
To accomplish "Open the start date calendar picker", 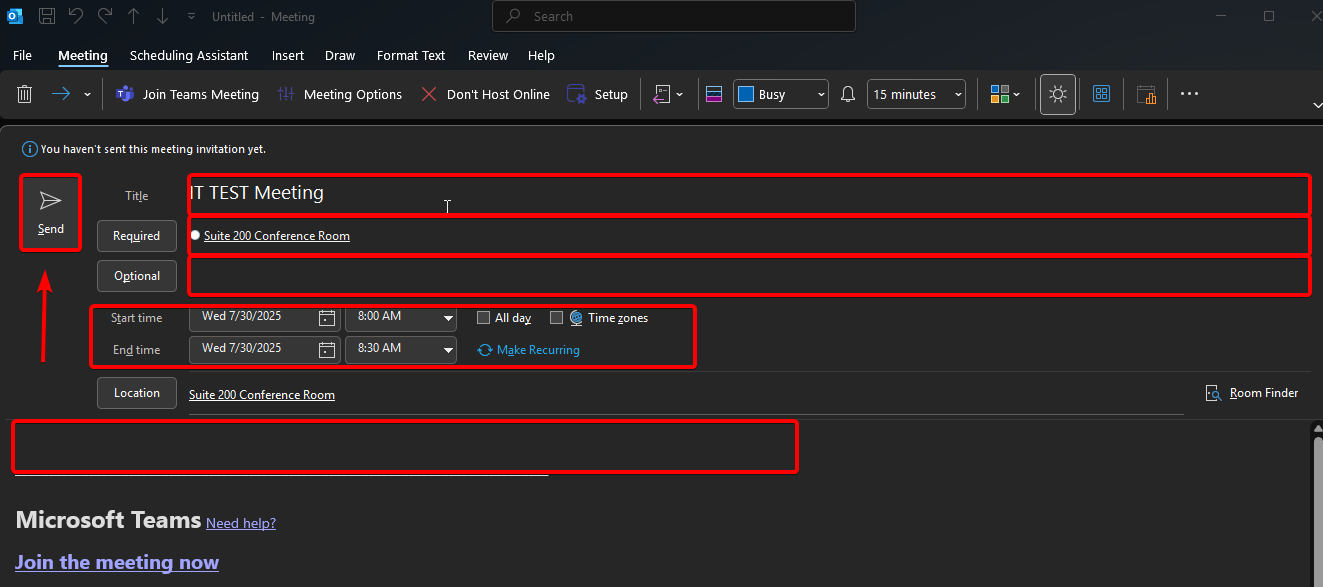I will pos(327,318).
